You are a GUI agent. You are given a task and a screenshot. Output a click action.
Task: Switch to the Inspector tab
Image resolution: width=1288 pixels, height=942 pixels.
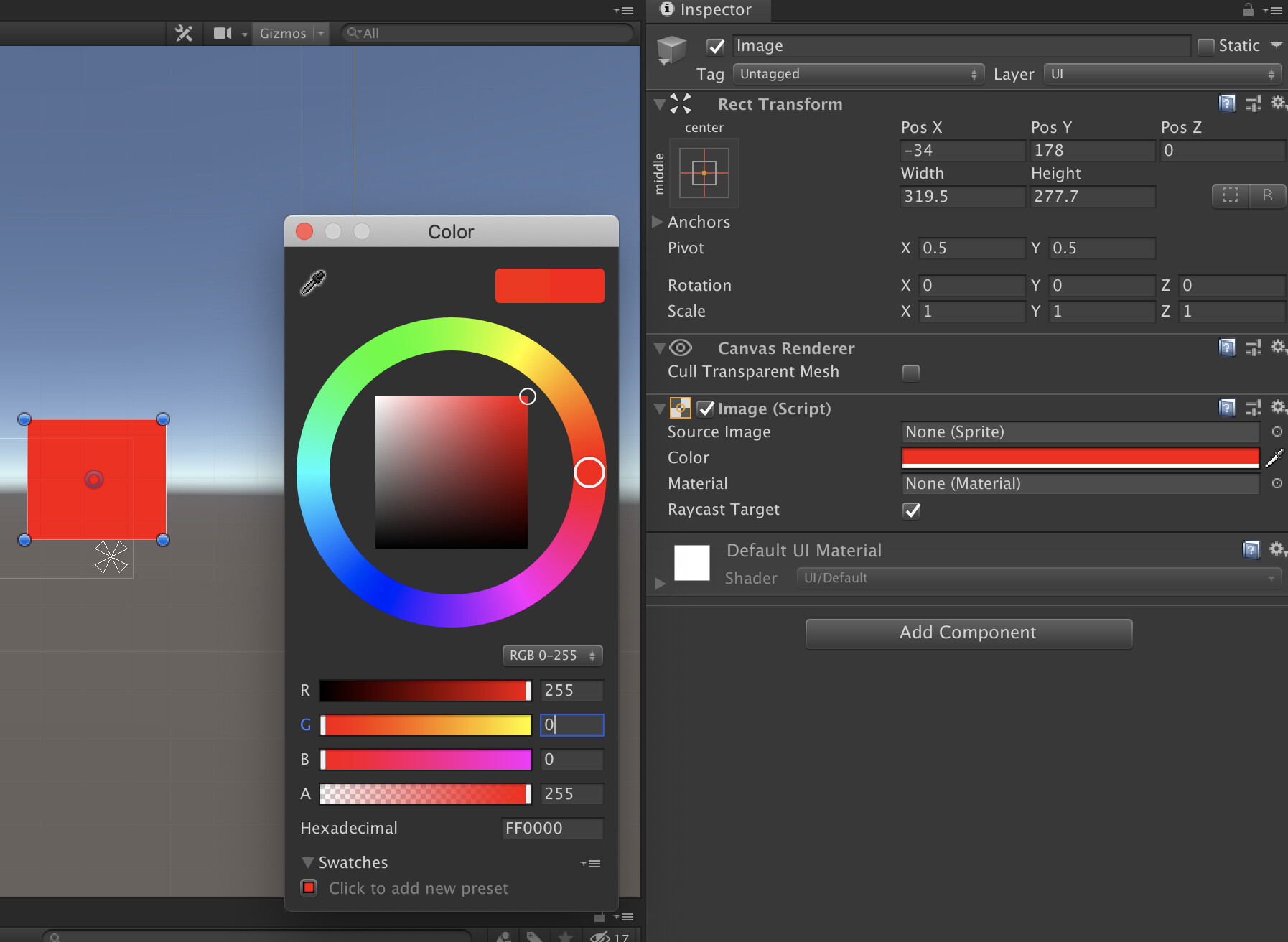(709, 10)
